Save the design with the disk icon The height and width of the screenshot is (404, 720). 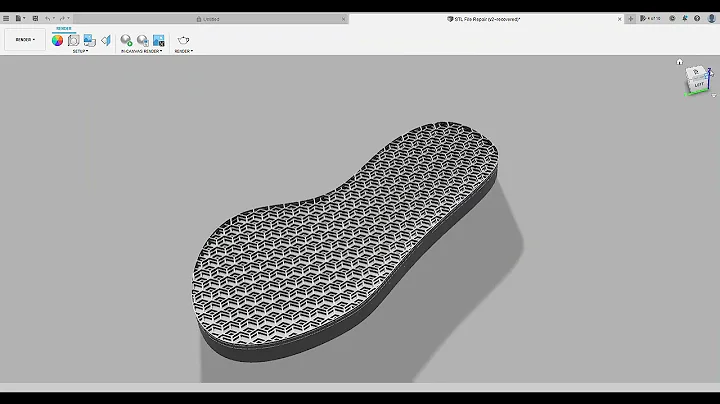35,18
